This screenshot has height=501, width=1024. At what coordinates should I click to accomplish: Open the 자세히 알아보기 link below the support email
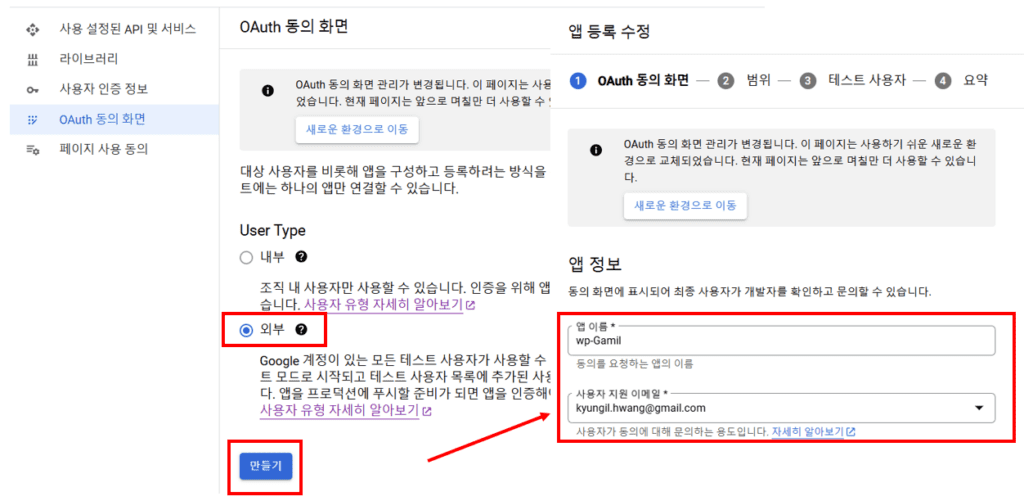click(813, 432)
